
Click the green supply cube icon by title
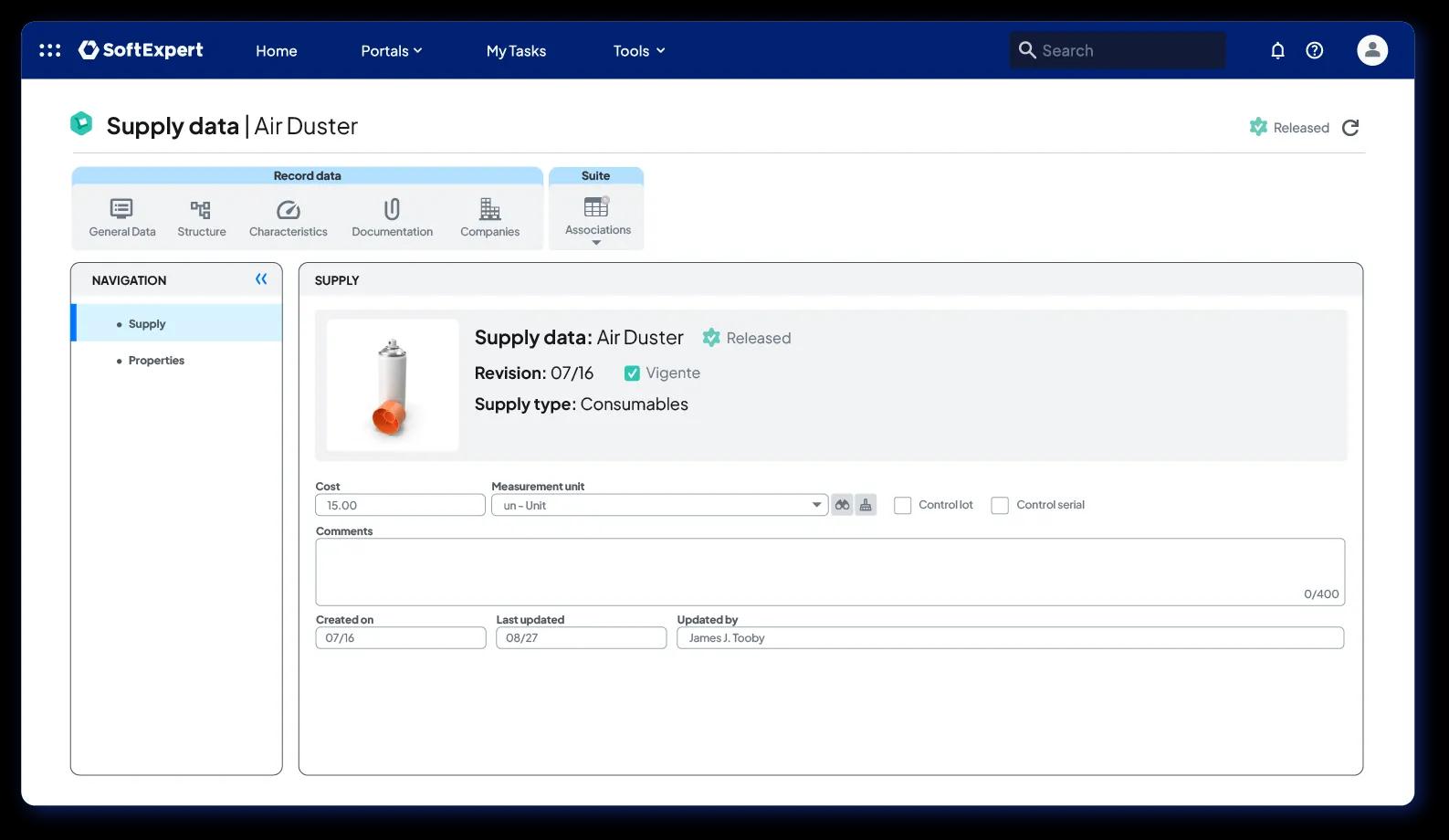(81, 123)
